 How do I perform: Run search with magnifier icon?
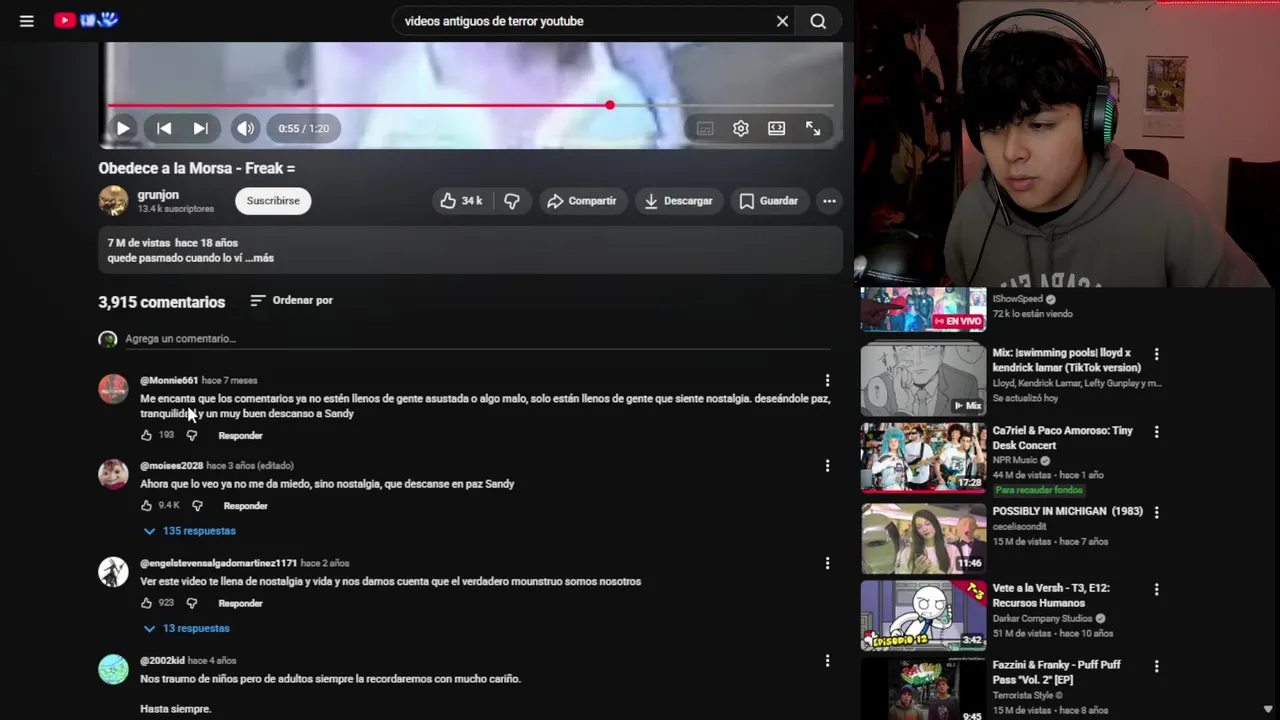point(818,21)
